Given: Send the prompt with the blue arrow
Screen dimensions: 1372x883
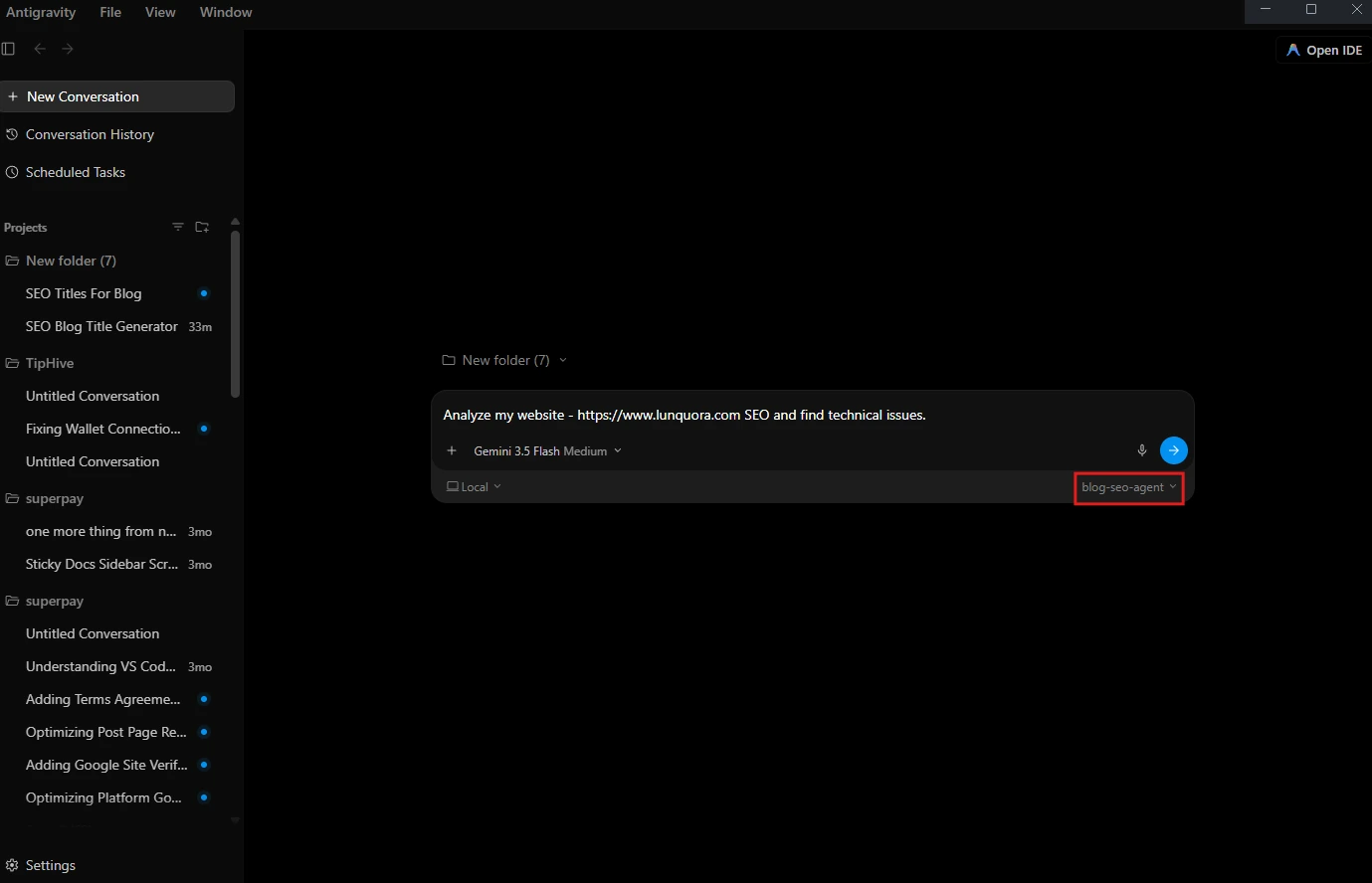Looking at the screenshot, I should coord(1174,450).
